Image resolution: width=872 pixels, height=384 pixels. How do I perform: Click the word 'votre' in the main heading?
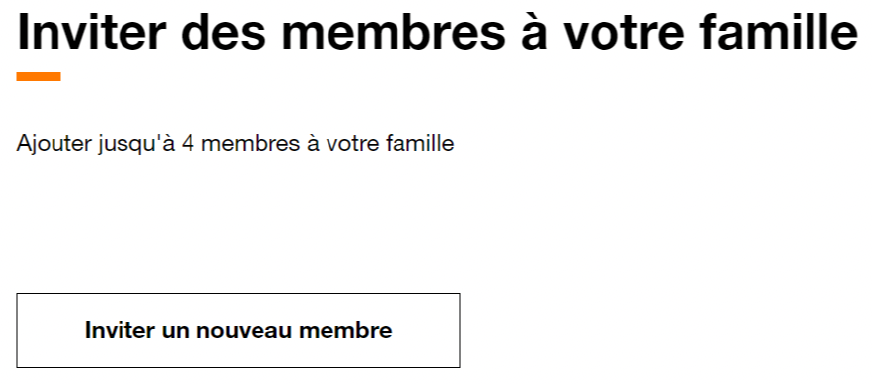point(623,32)
